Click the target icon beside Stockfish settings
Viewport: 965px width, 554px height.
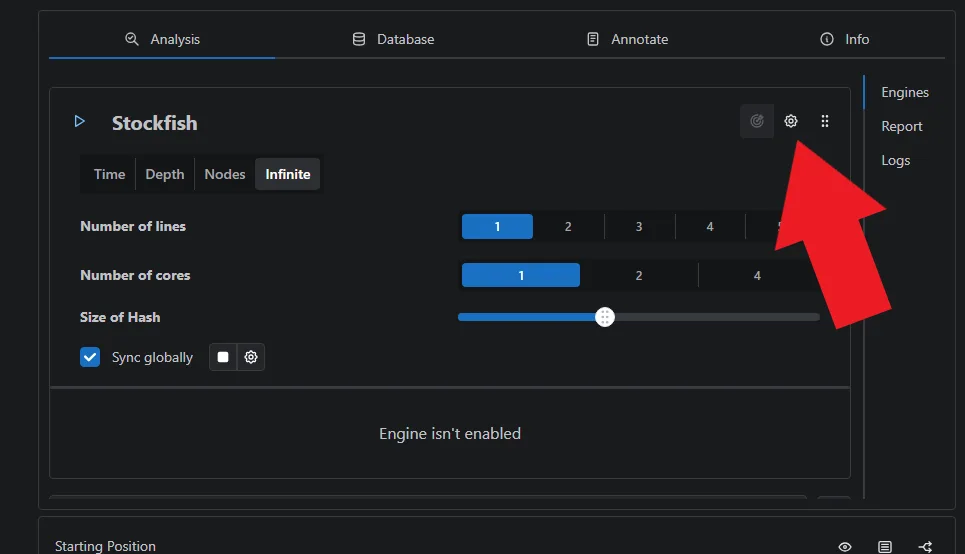pos(757,121)
